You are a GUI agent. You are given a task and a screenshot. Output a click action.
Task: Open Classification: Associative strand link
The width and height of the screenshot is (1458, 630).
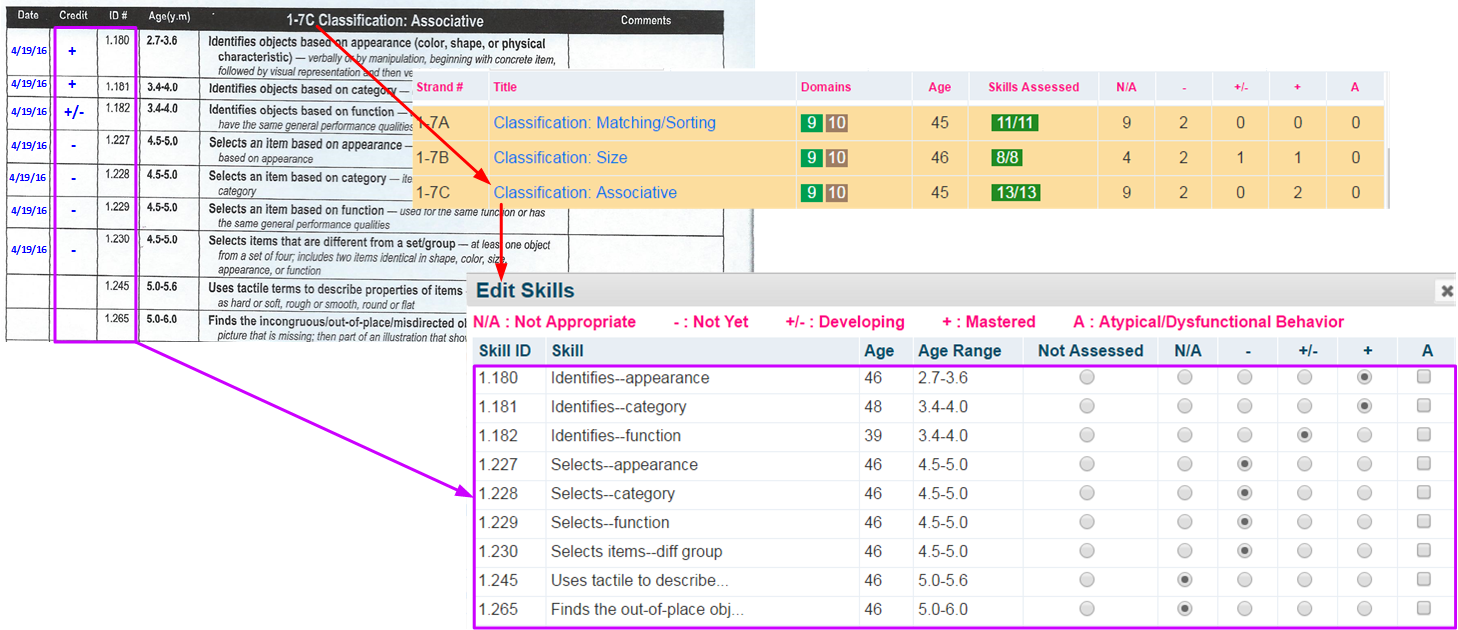tap(585, 192)
